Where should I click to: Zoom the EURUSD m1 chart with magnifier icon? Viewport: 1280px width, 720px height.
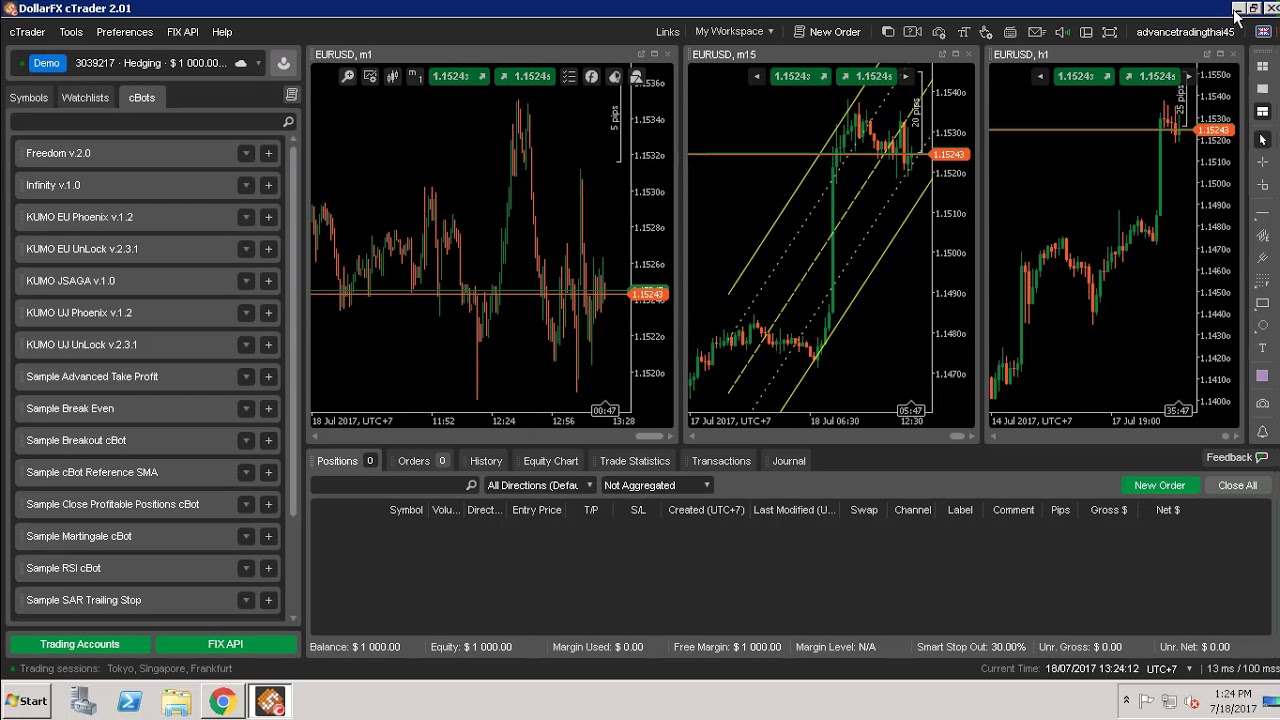pos(348,77)
